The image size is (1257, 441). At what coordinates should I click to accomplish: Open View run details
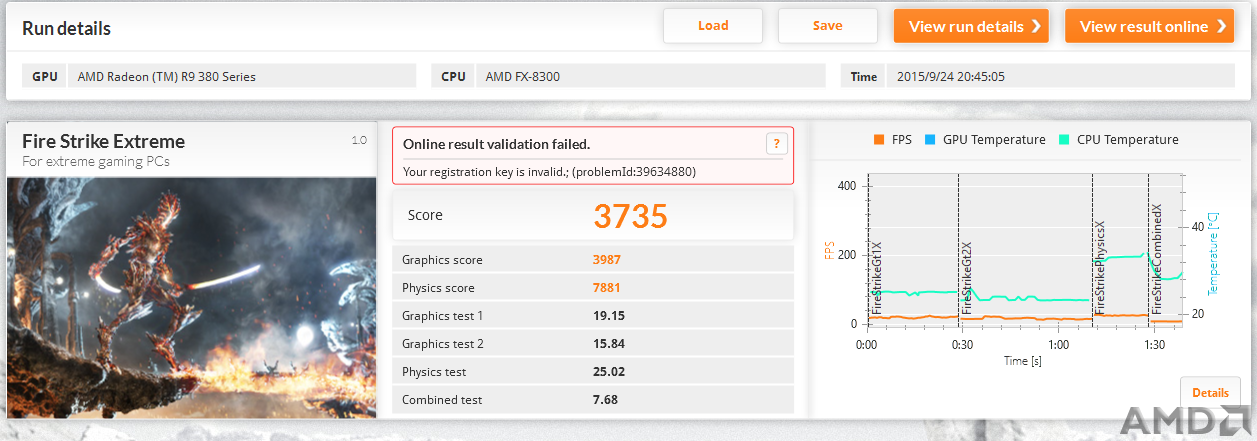tap(971, 26)
